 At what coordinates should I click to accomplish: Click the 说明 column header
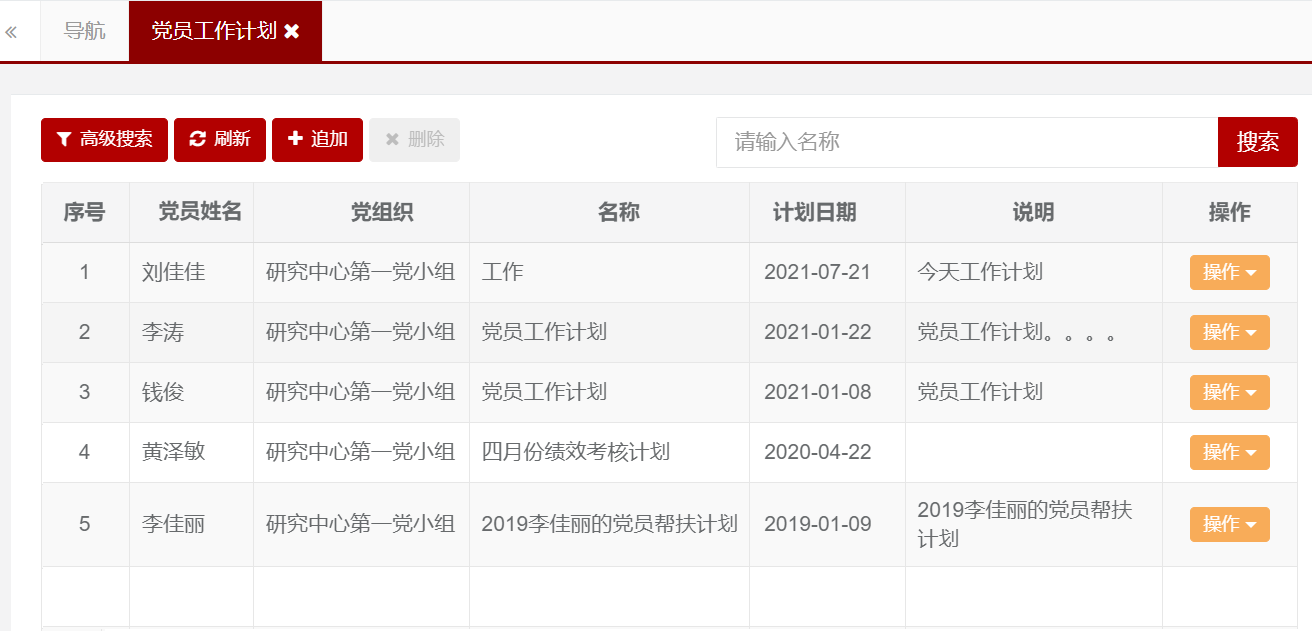[x=1034, y=212]
